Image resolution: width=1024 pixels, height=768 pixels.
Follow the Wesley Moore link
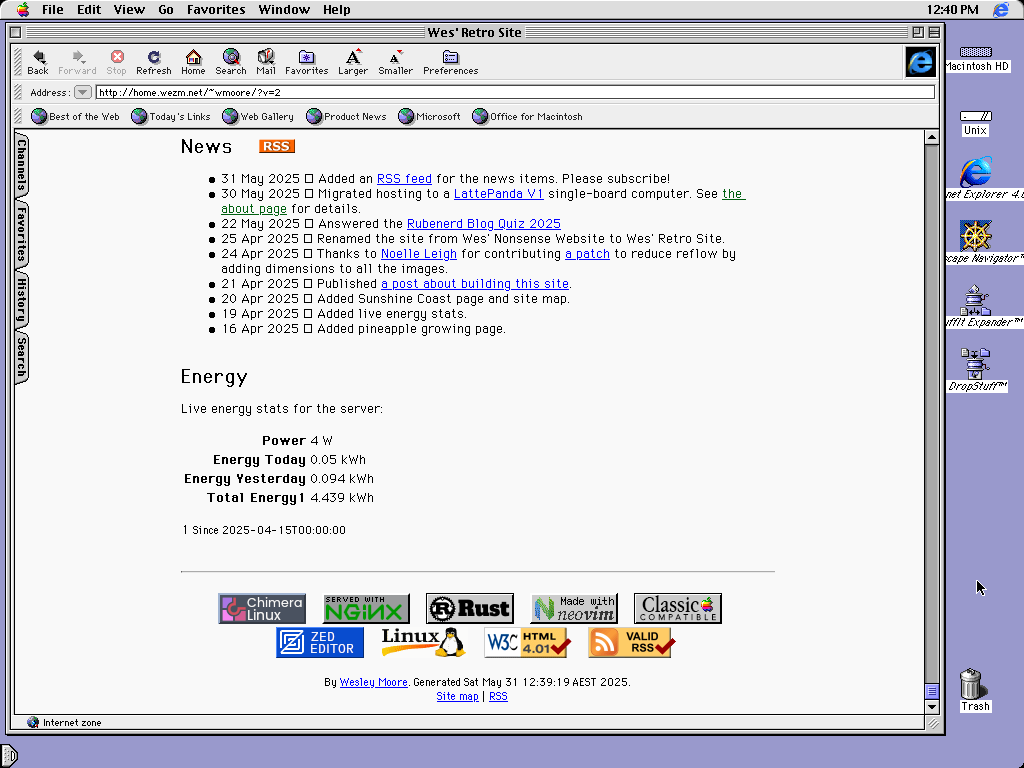tap(374, 682)
